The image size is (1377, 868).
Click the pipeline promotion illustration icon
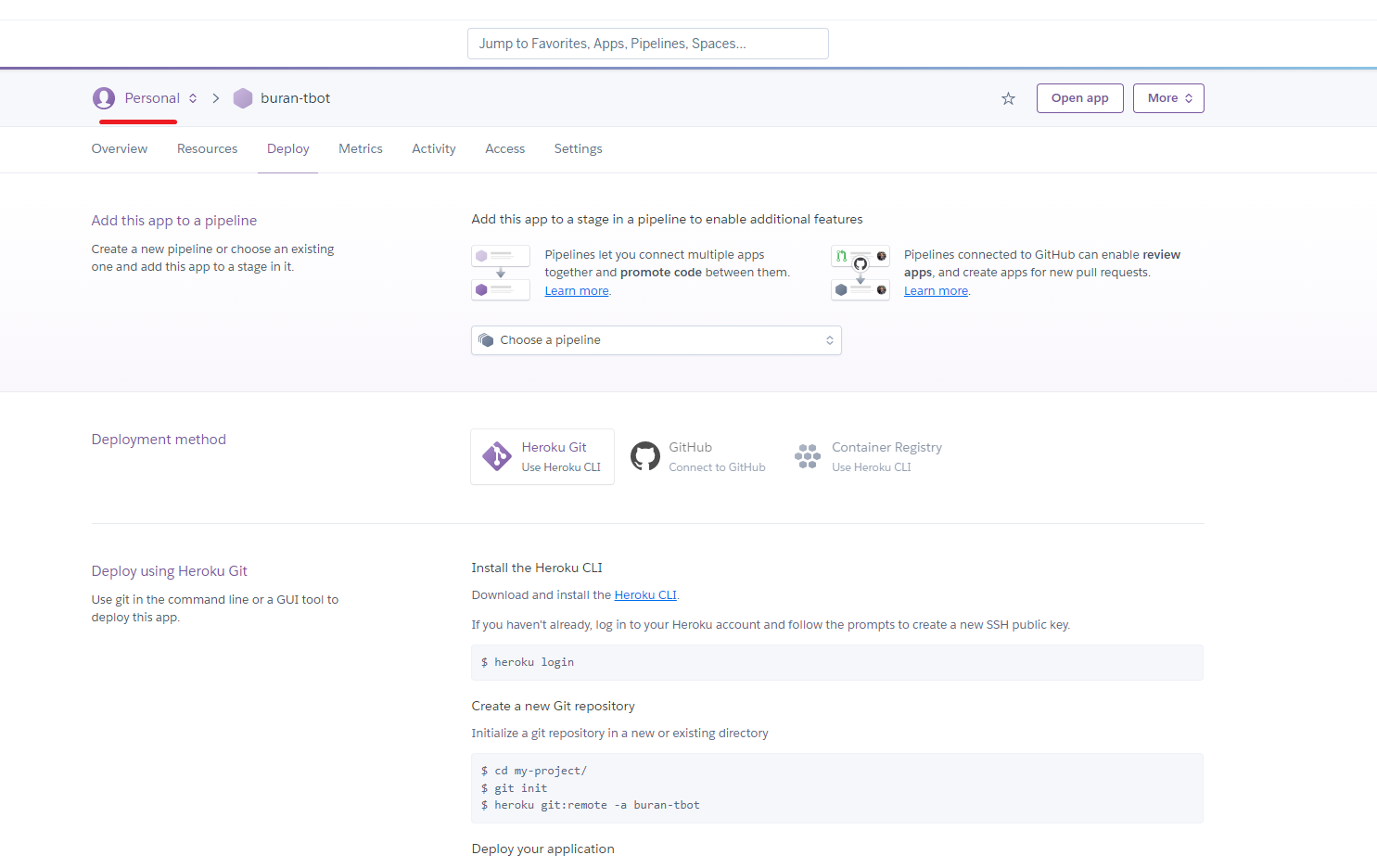point(501,273)
